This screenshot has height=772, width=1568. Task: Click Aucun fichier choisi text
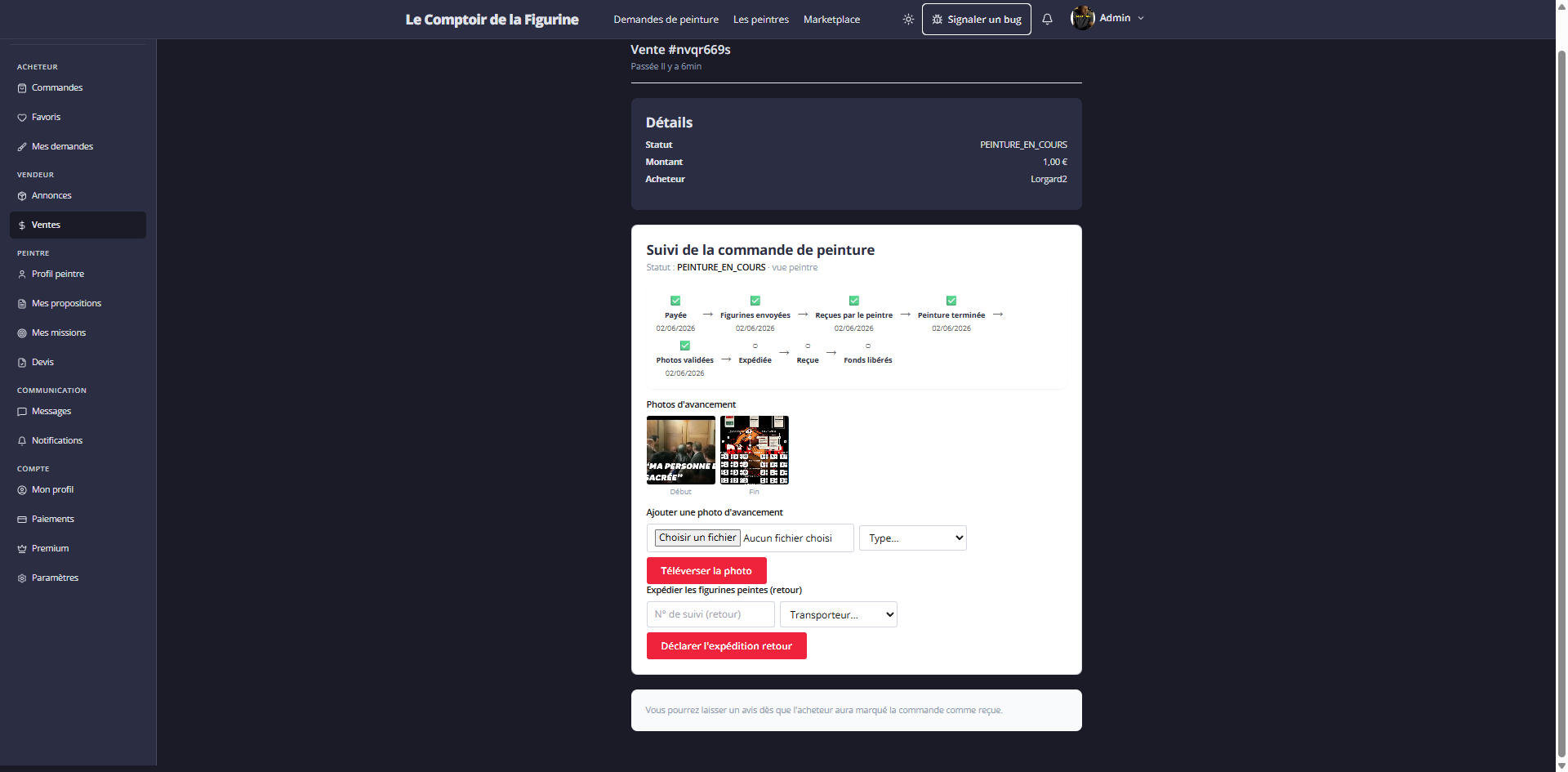(x=787, y=538)
